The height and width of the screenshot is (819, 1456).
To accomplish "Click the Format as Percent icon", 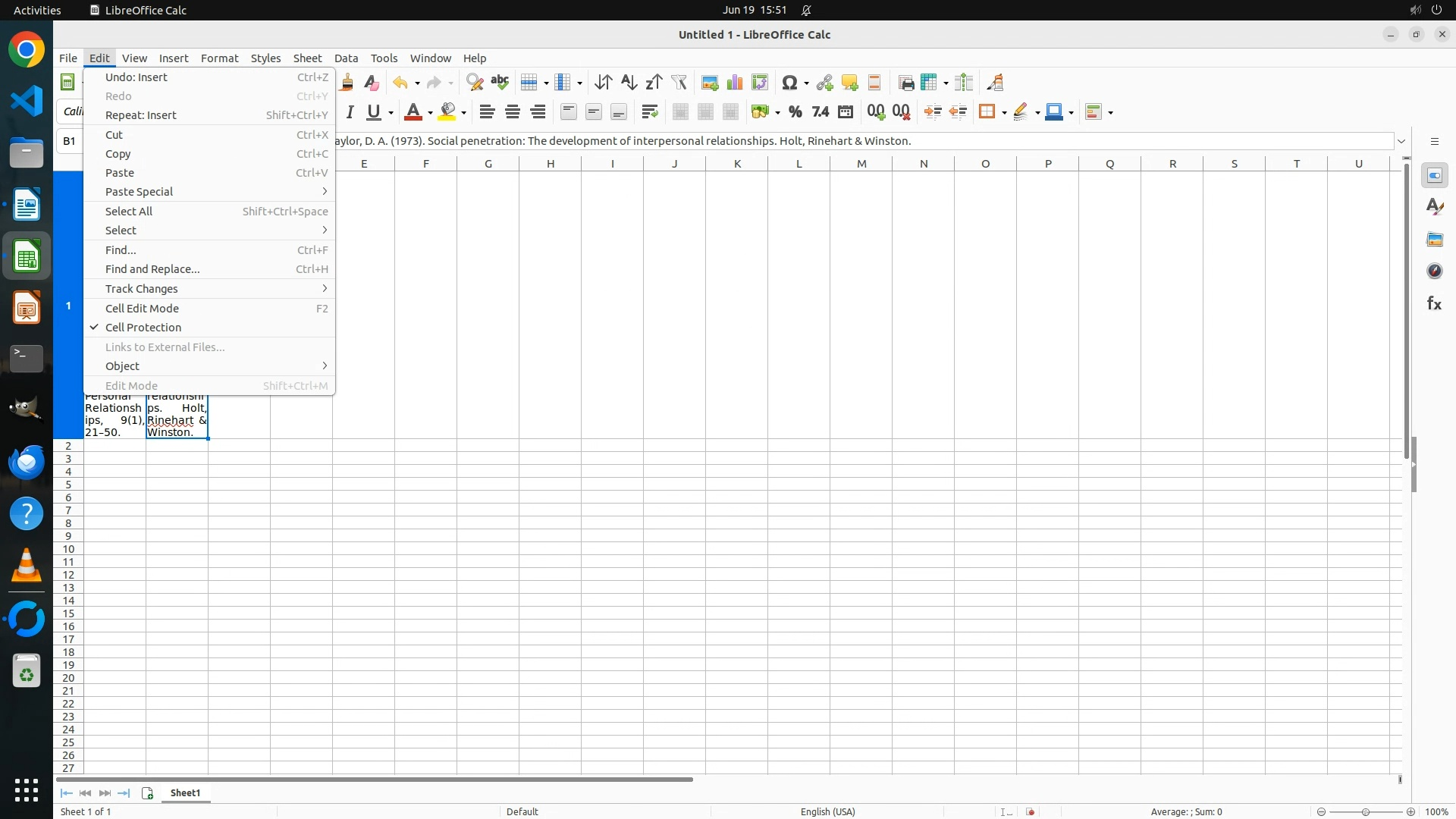I will click(x=795, y=112).
